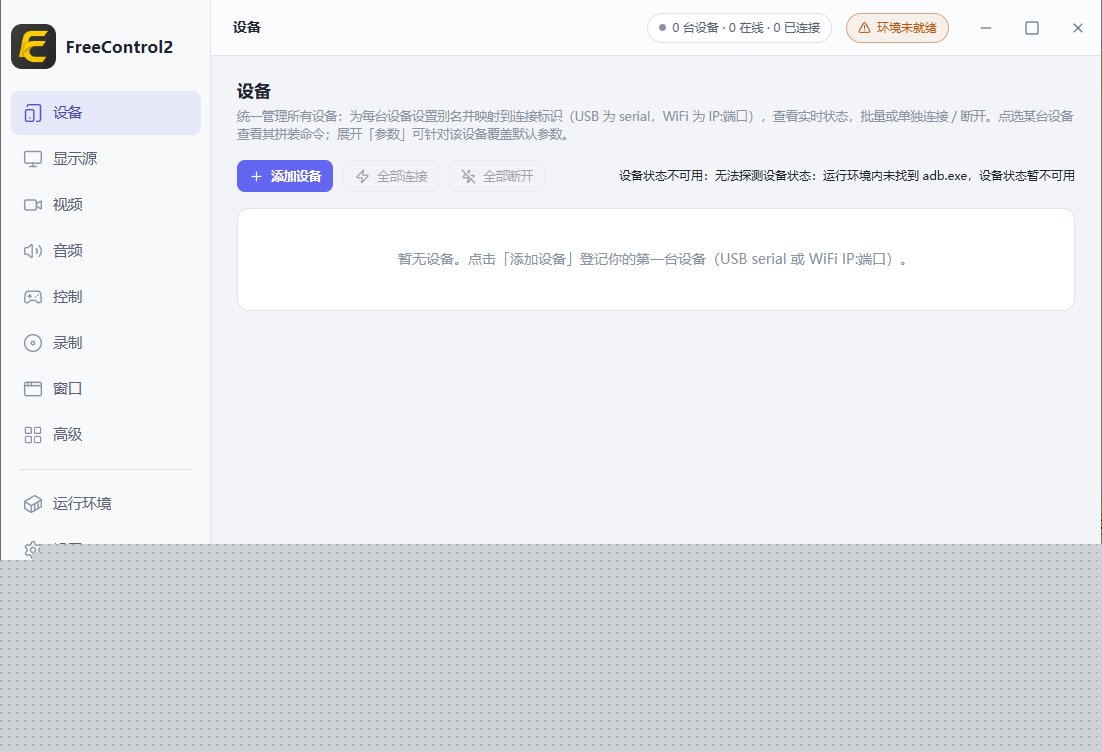Click the gamepad icon beside 控制
Screen dimensions: 1102x752
click(32, 297)
